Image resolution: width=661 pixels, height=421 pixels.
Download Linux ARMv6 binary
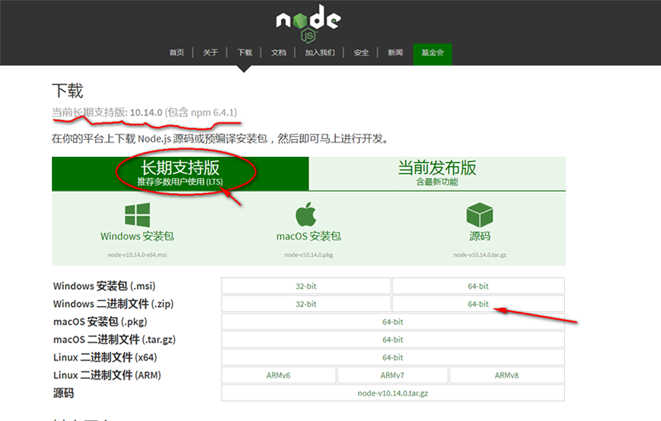278,375
